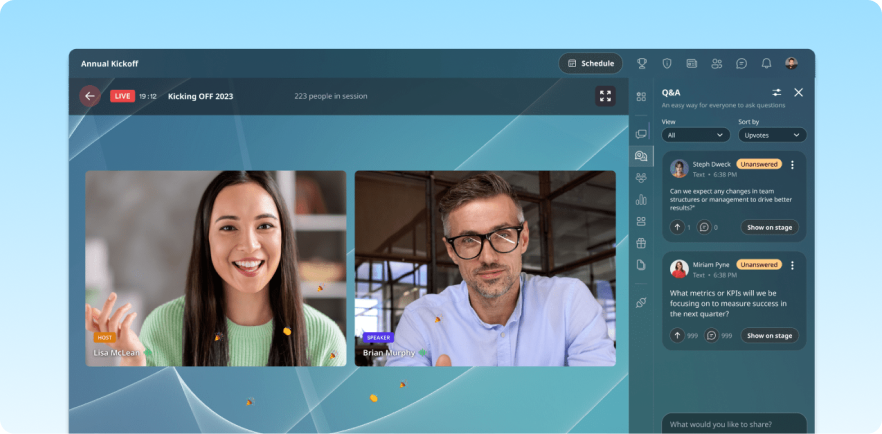Click the fullscreen expand icon on stage
The image size is (882, 434).
605,96
